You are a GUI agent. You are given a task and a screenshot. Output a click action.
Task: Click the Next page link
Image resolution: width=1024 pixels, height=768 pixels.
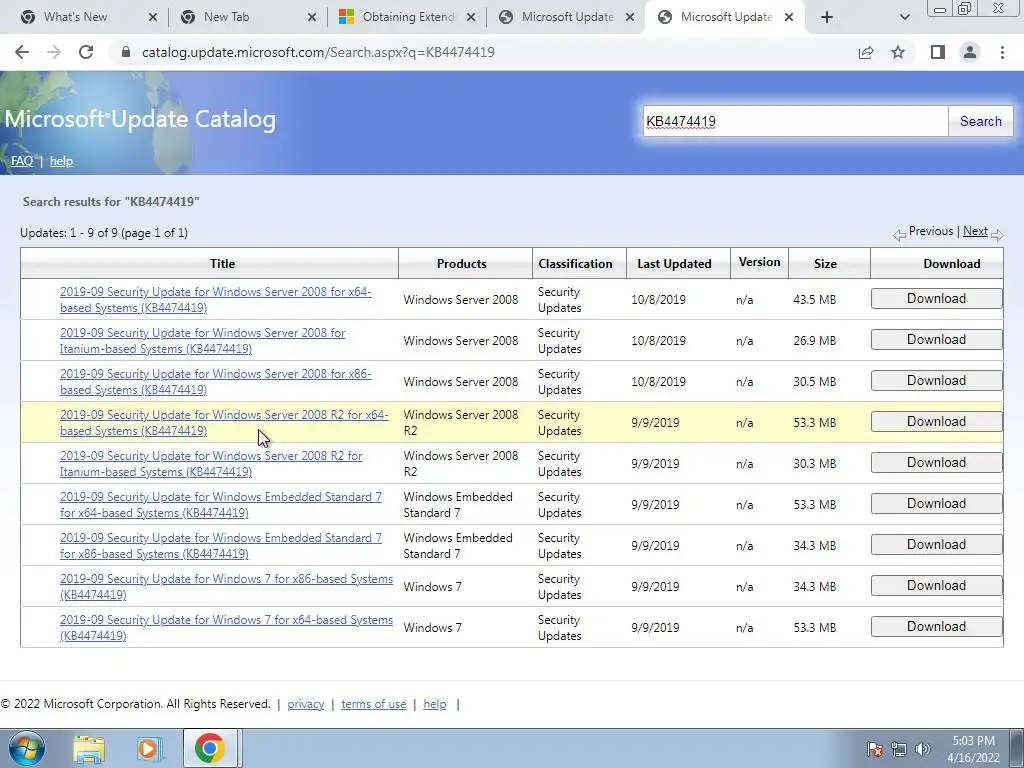pyautogui.click(x=975, y=231)
